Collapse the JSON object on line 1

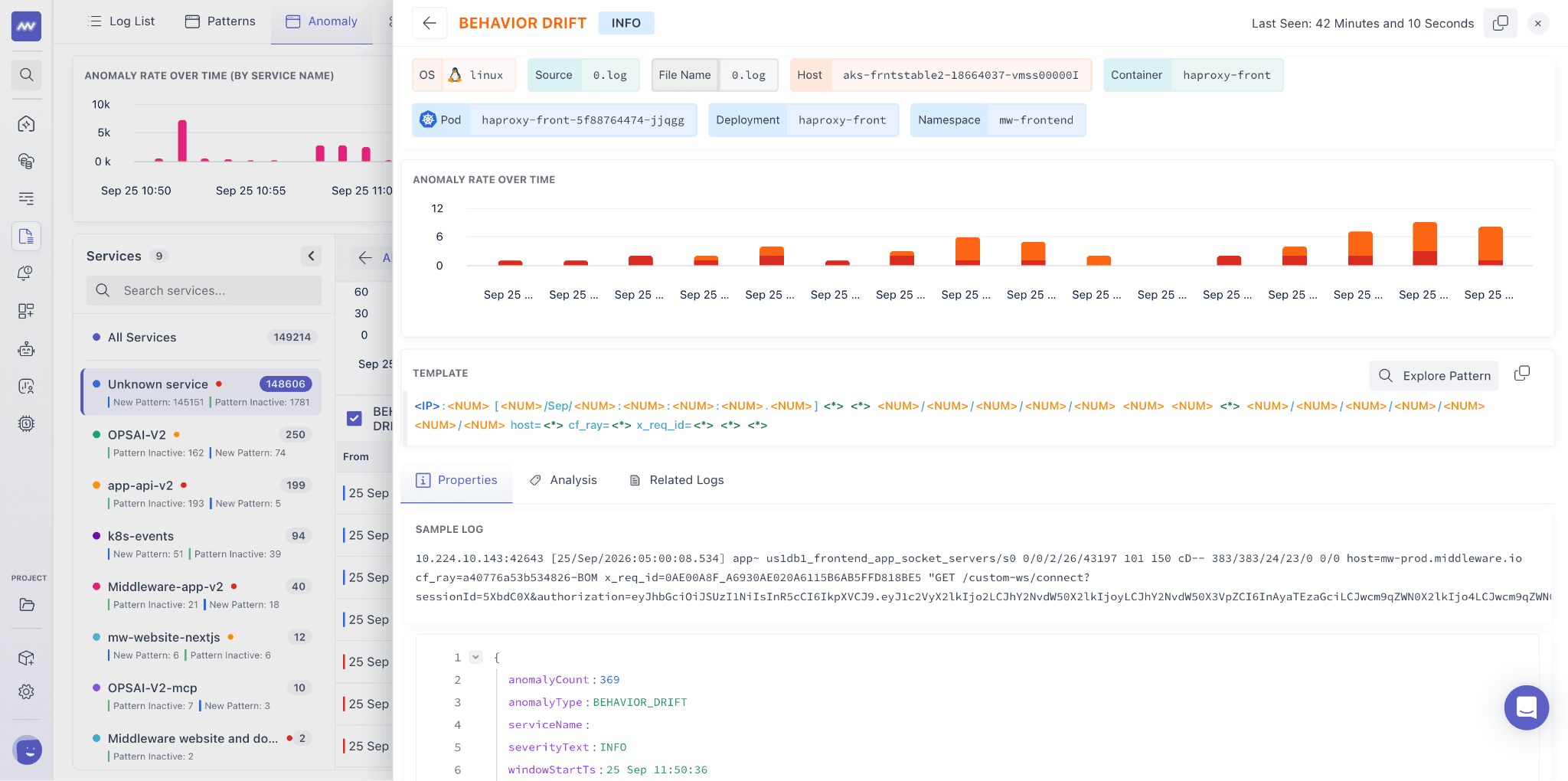[475, 657]
